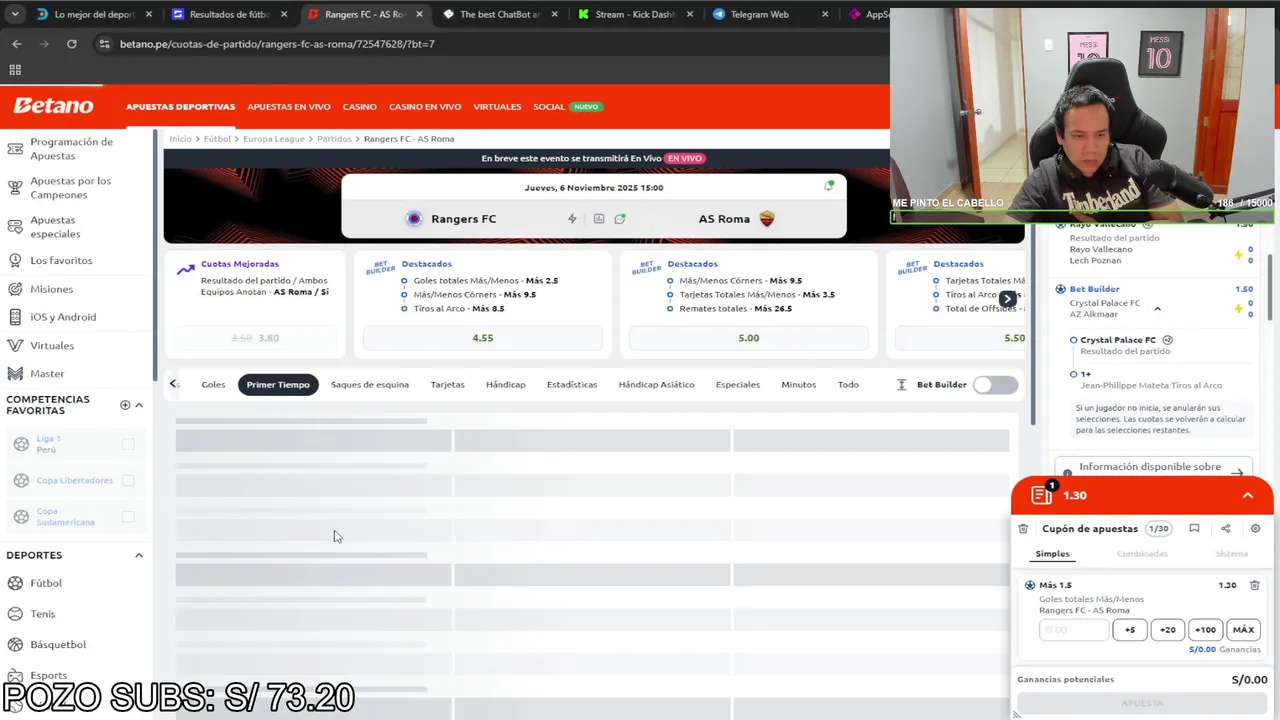Image resolution: width=1280 pixels, height=720 pixels.
Task: Select Tenis in the Deportes list
Action: 43,614
